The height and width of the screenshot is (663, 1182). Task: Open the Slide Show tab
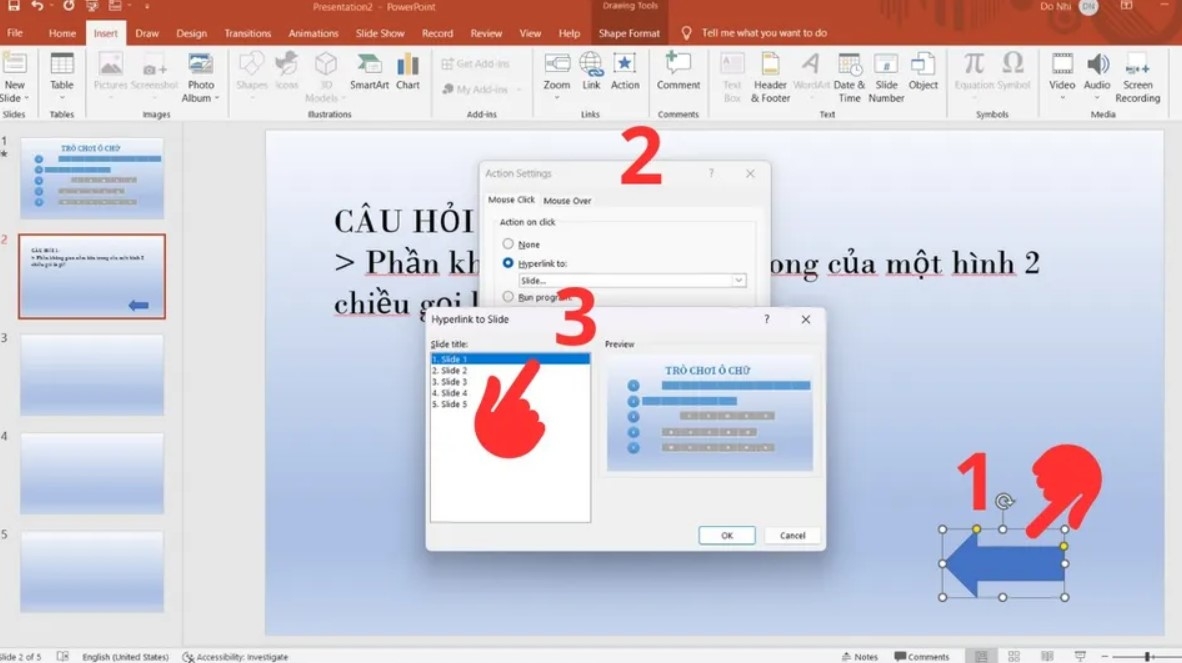pos(380,33)
